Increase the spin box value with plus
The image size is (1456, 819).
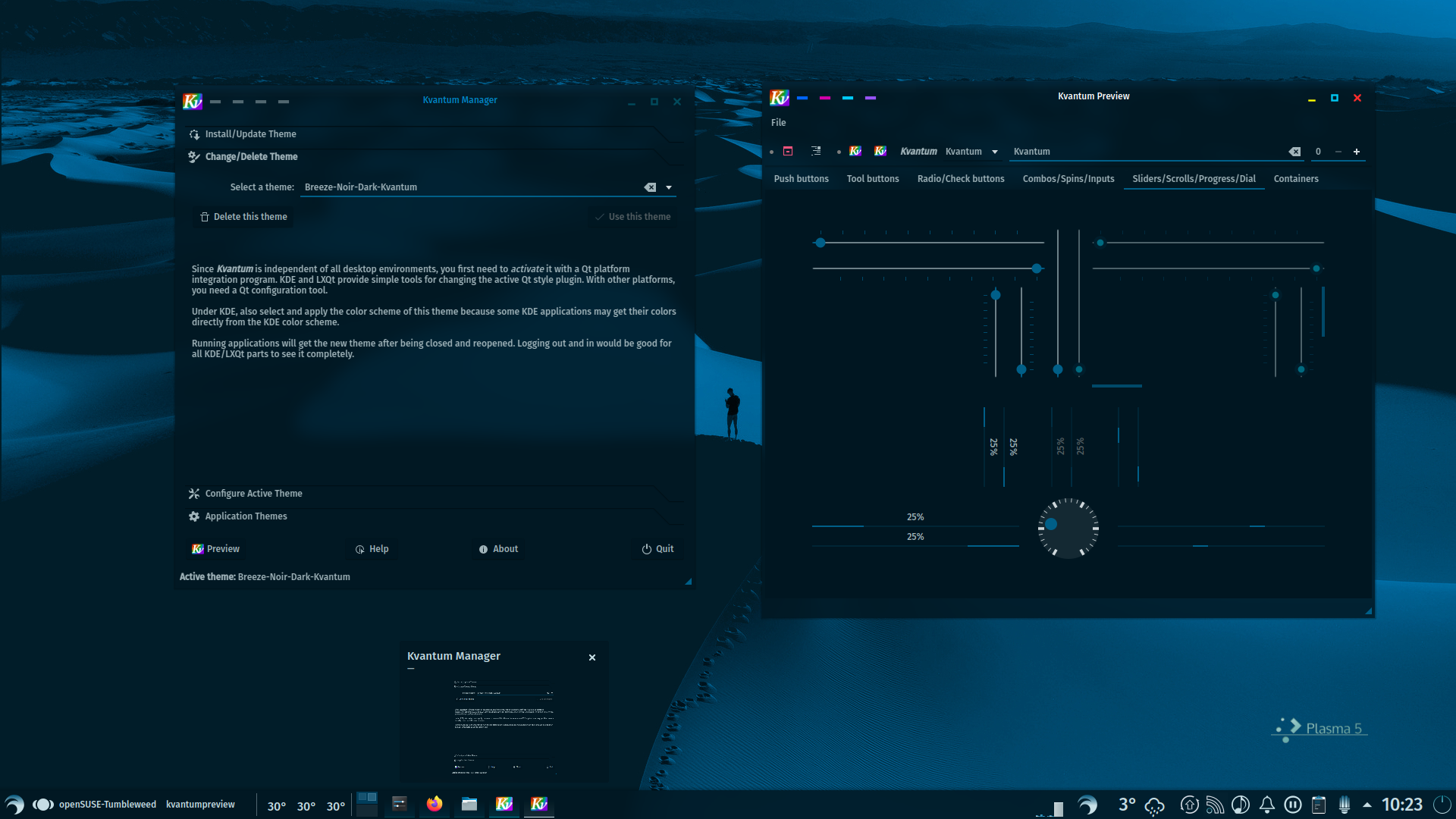click(x=1357, y=152)
